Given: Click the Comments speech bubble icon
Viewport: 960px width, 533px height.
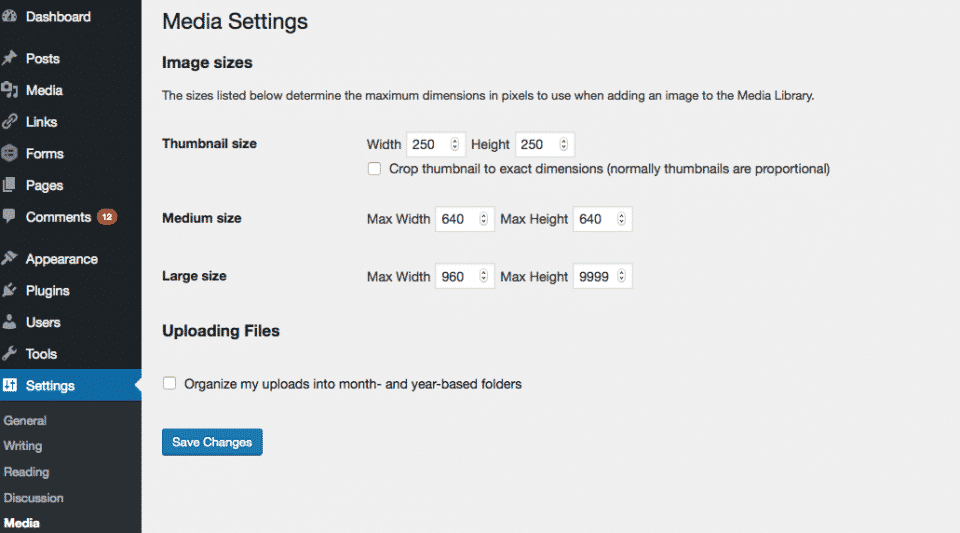Looking at the screenshot, I should [x=9, y=216].
